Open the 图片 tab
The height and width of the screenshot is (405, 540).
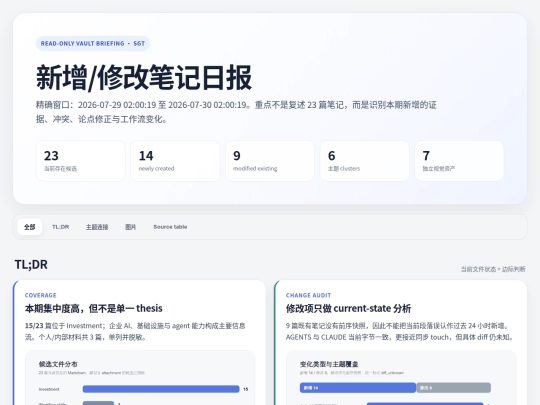tap(131, 227)
